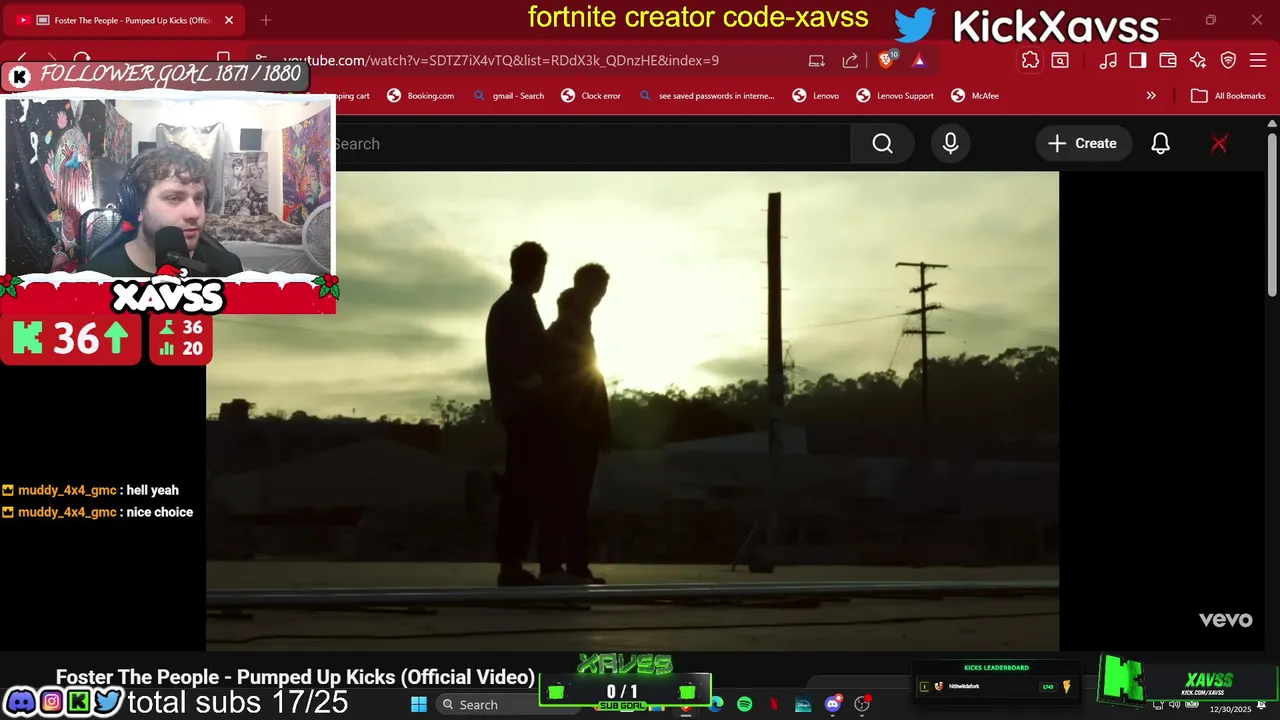Open the Booking.com bookmark
1280x720 pixels.
coord(421,96)
